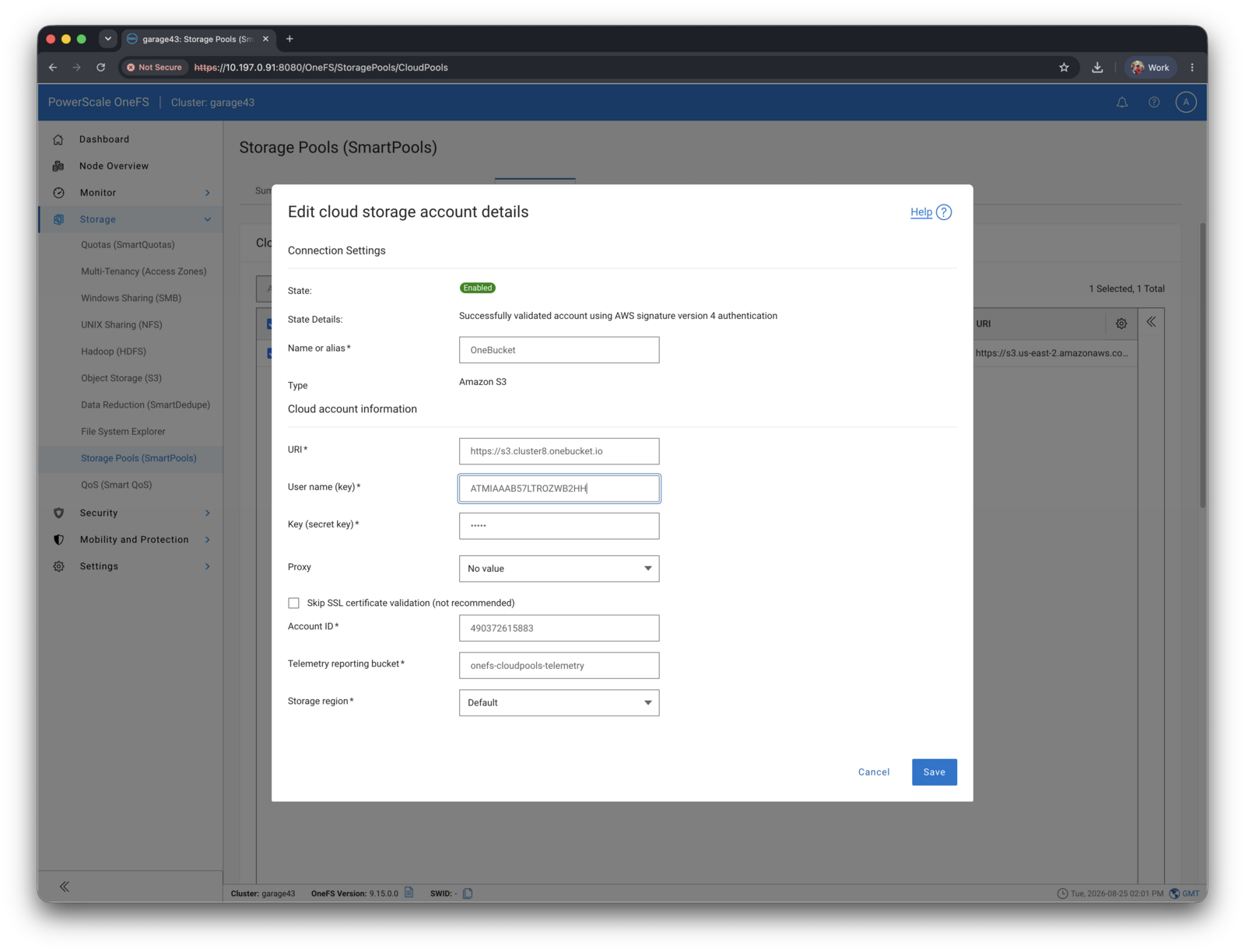This screenshot has height=952, width=1245.
Task: Open QoS (Smart QoS) page
Action: click(x=117, y=485)
